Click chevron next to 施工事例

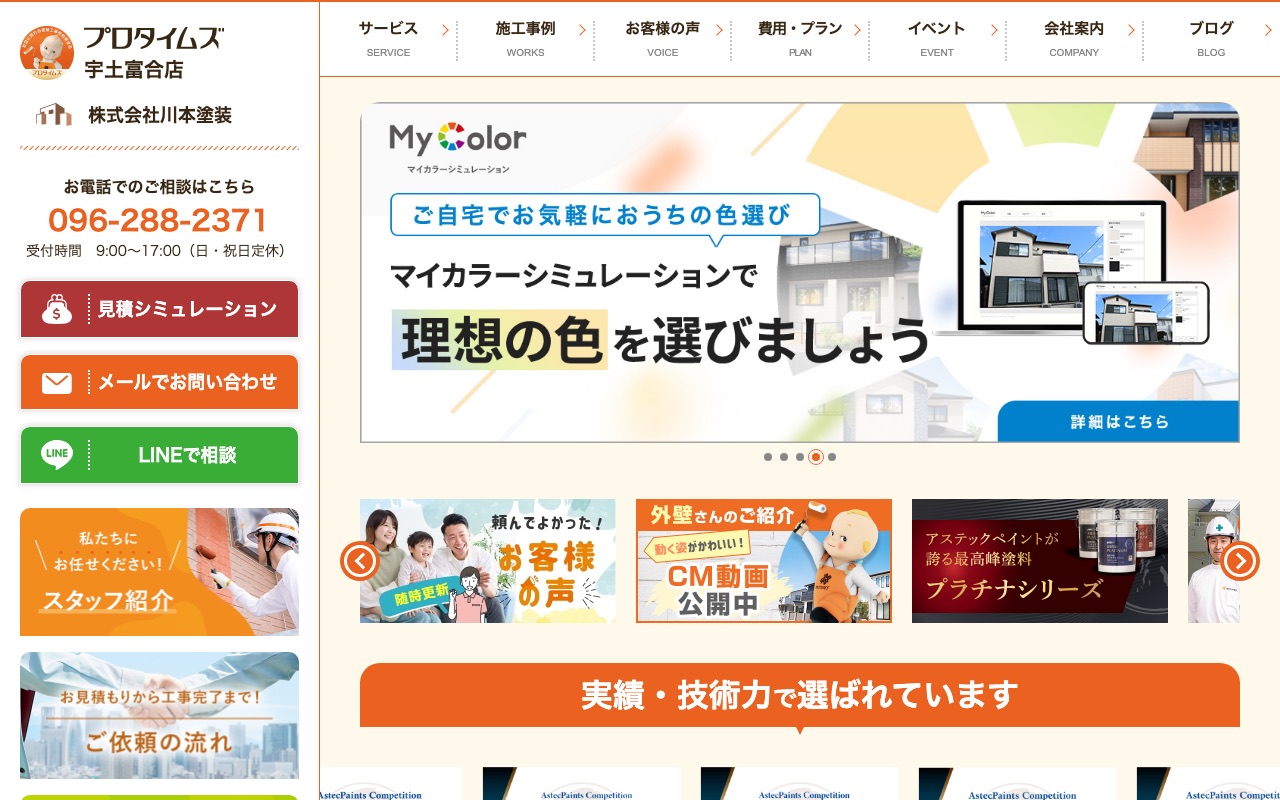582,30
